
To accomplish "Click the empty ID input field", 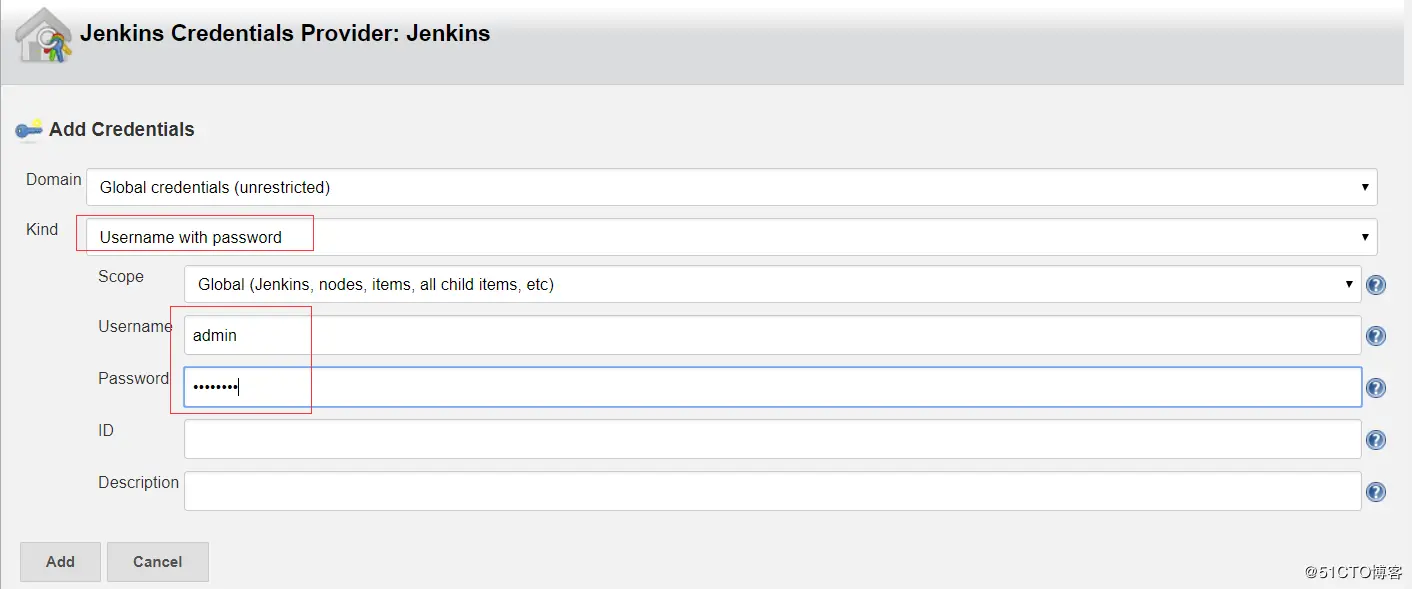I will tap(772, 439).
